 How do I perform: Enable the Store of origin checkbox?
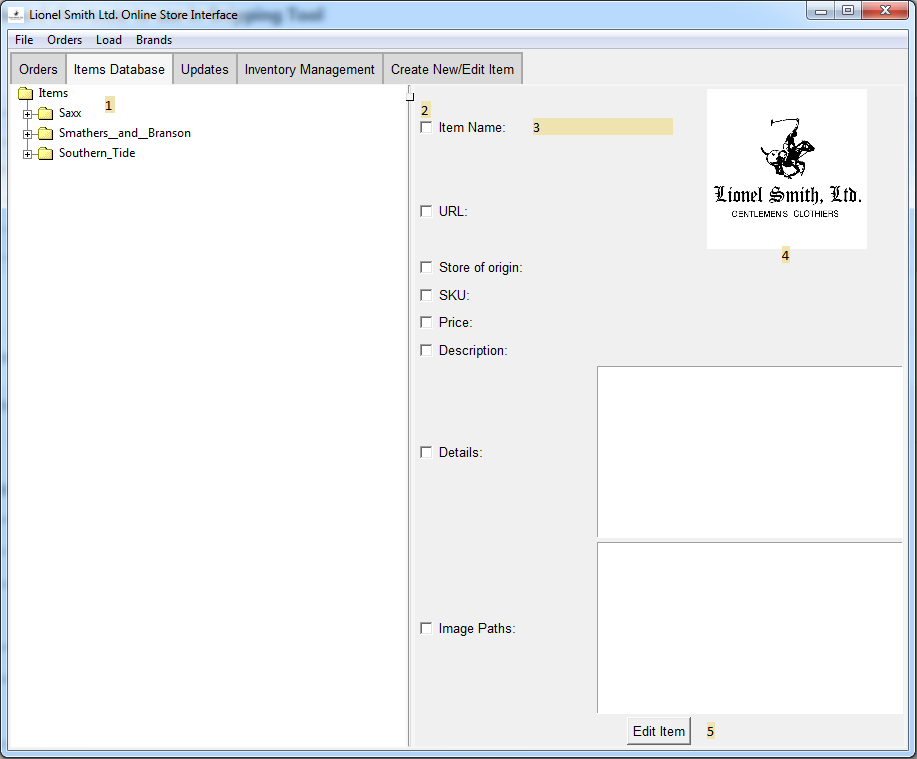point(426,267)
